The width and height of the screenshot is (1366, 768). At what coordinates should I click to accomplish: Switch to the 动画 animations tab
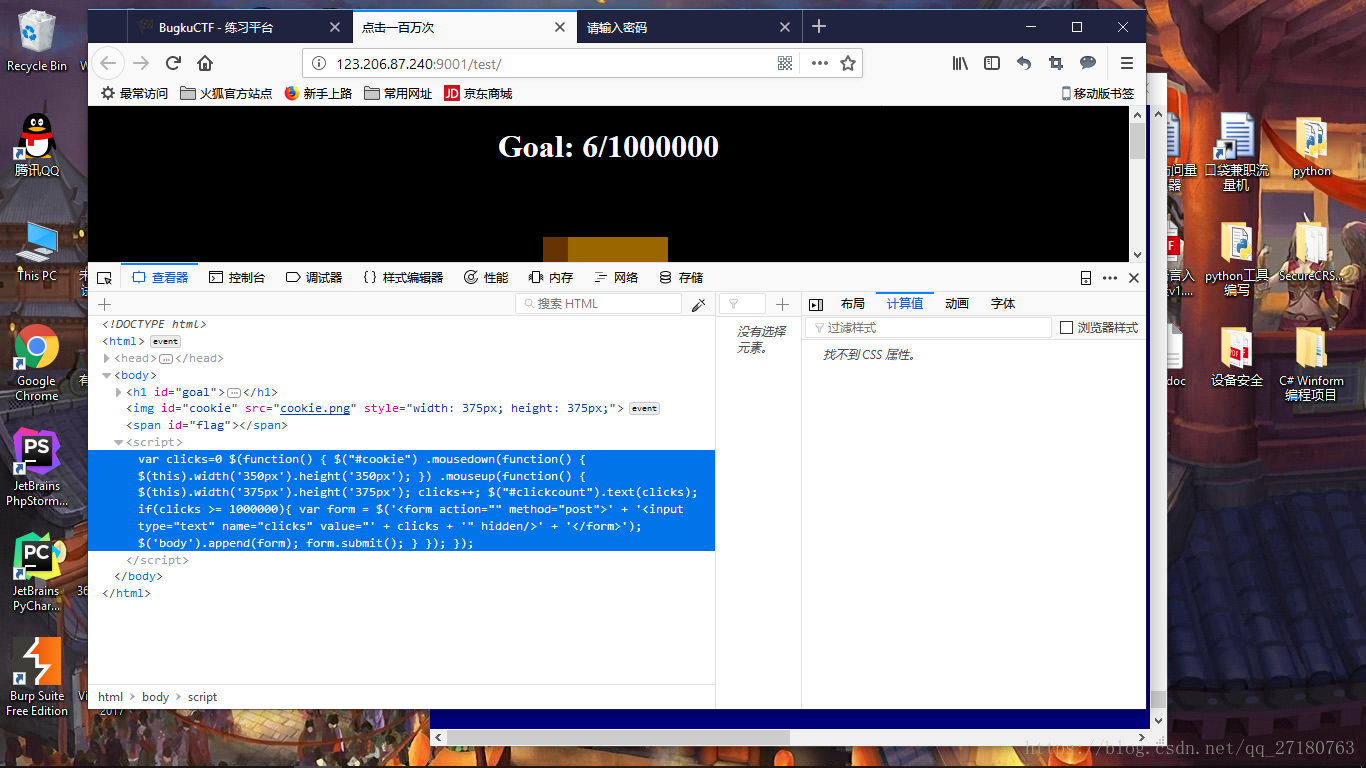[957, 304]
